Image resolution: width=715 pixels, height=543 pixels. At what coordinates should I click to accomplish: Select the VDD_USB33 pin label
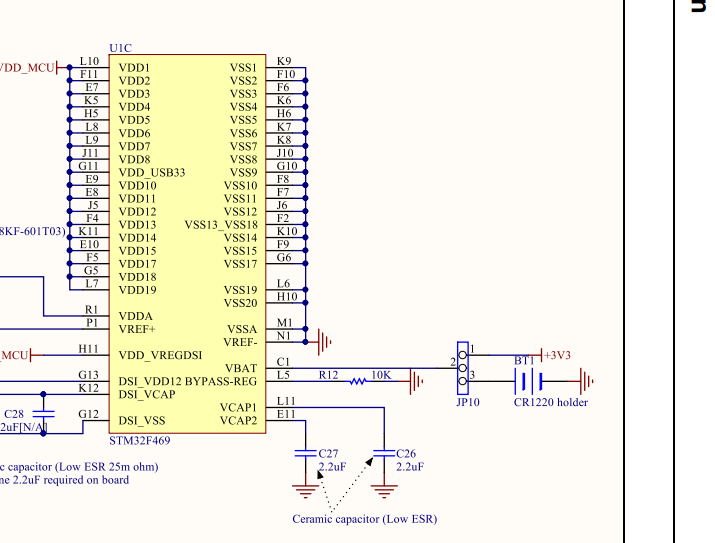point(152,173)
